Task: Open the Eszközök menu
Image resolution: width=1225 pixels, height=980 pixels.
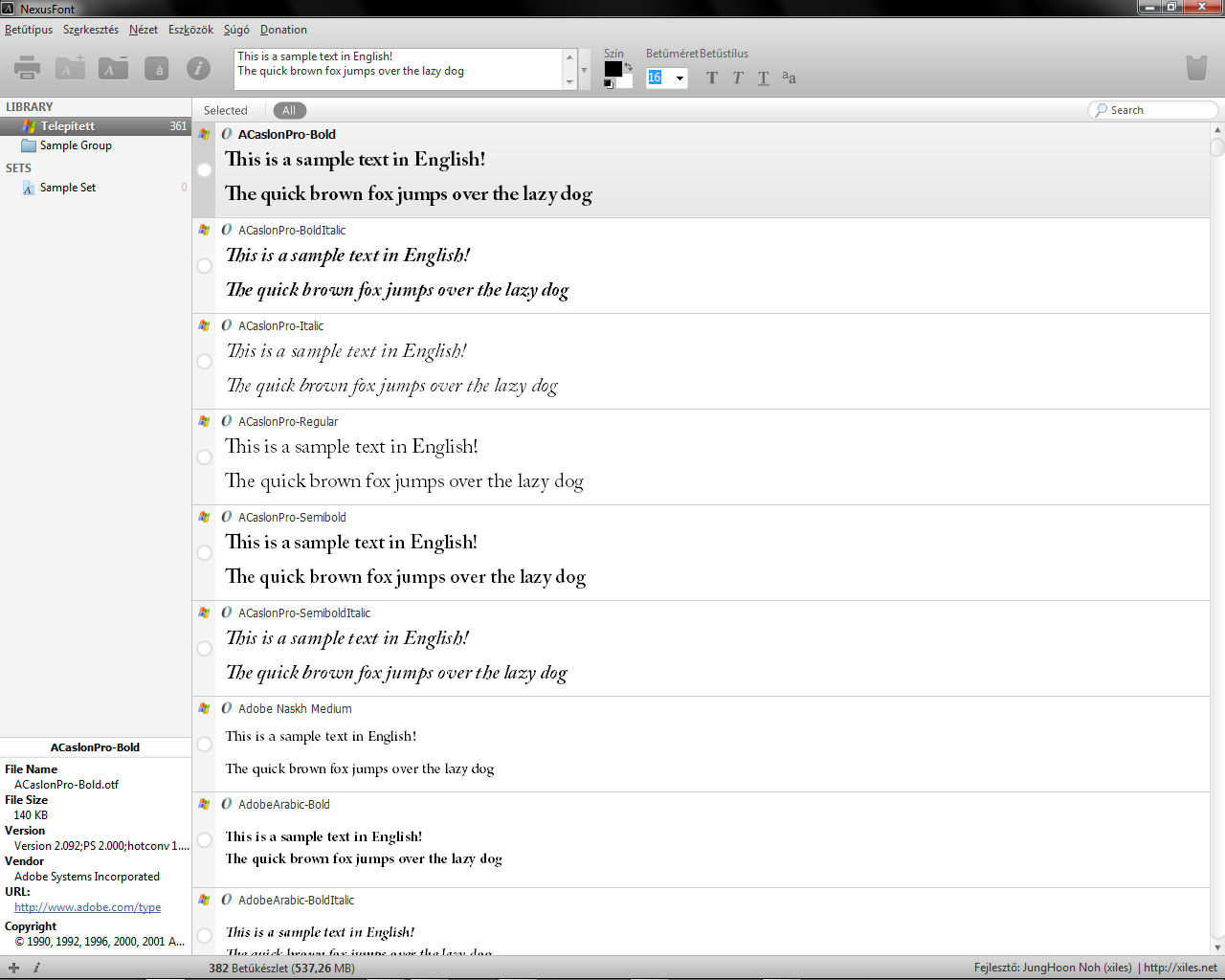Action: pyautogui.click(x=189, y=29)
